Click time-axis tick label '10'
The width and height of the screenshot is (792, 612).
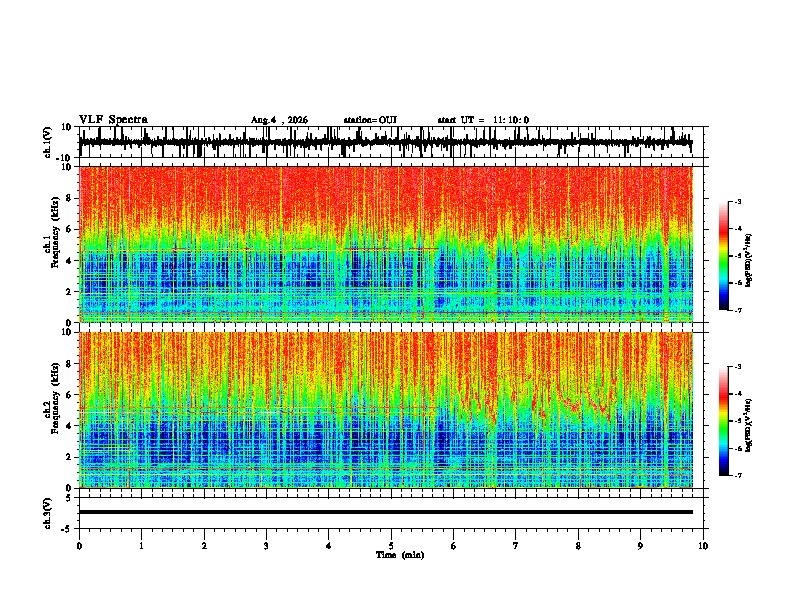(703, 546)
